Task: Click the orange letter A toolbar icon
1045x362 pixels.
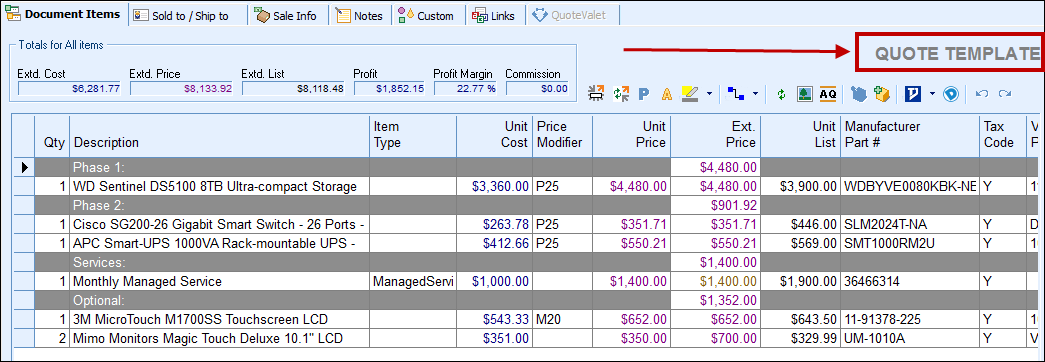Action: (666, 94)
